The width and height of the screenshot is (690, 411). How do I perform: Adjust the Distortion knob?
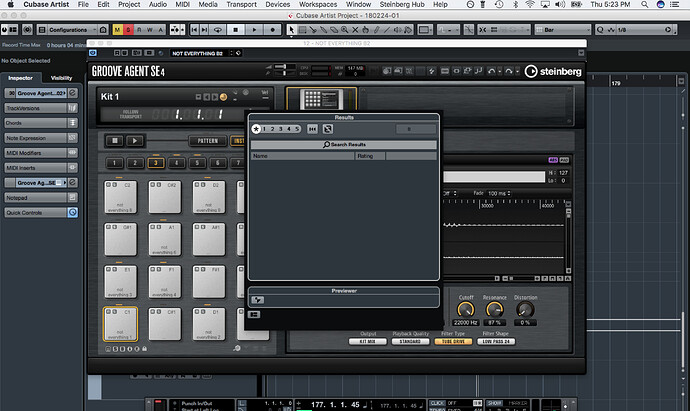coord(525,310)
